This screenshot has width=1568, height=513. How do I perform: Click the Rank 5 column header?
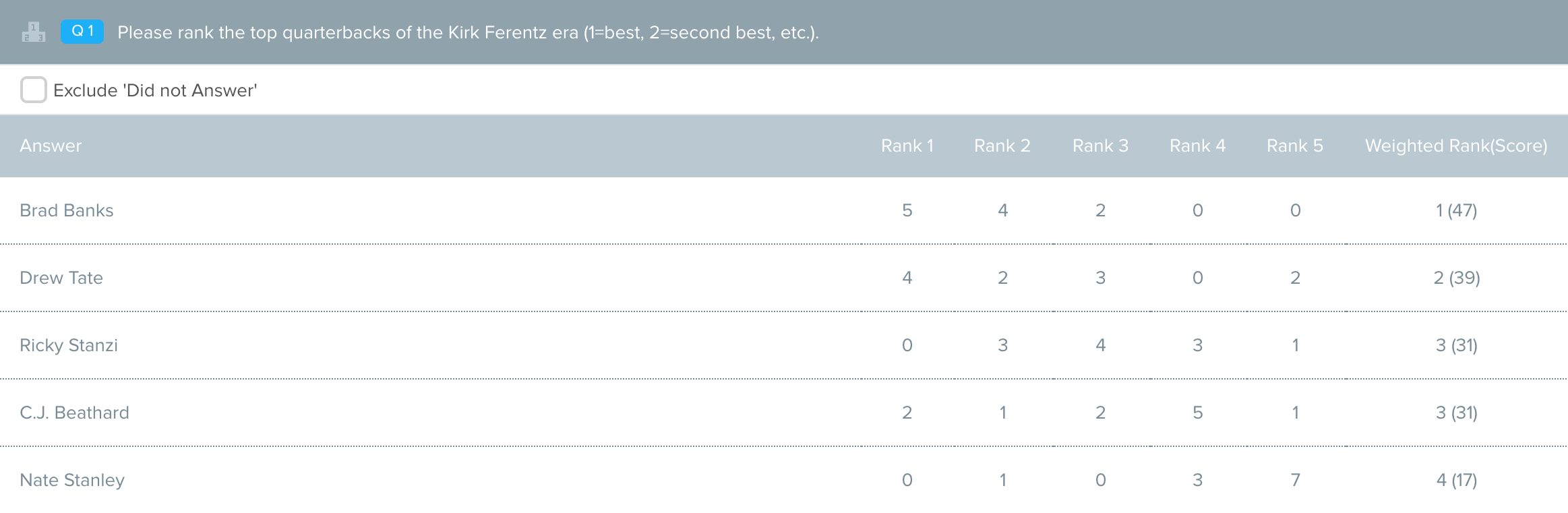coord(1295,146)
